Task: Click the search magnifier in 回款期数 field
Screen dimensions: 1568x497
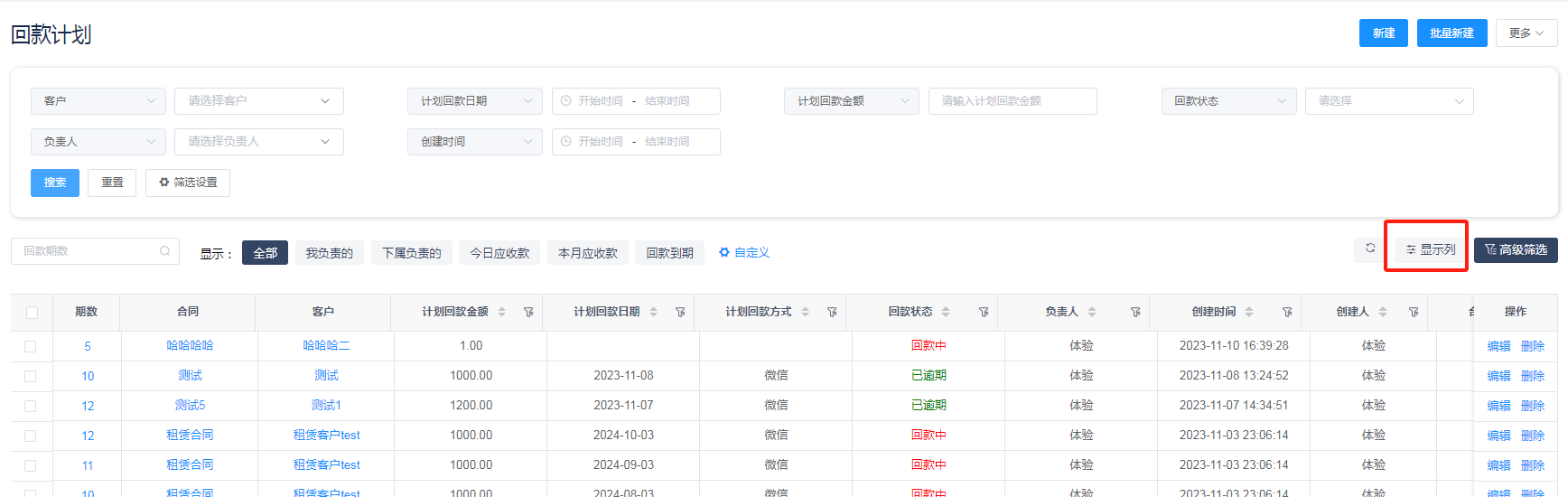Action: [x=164, y=251]
